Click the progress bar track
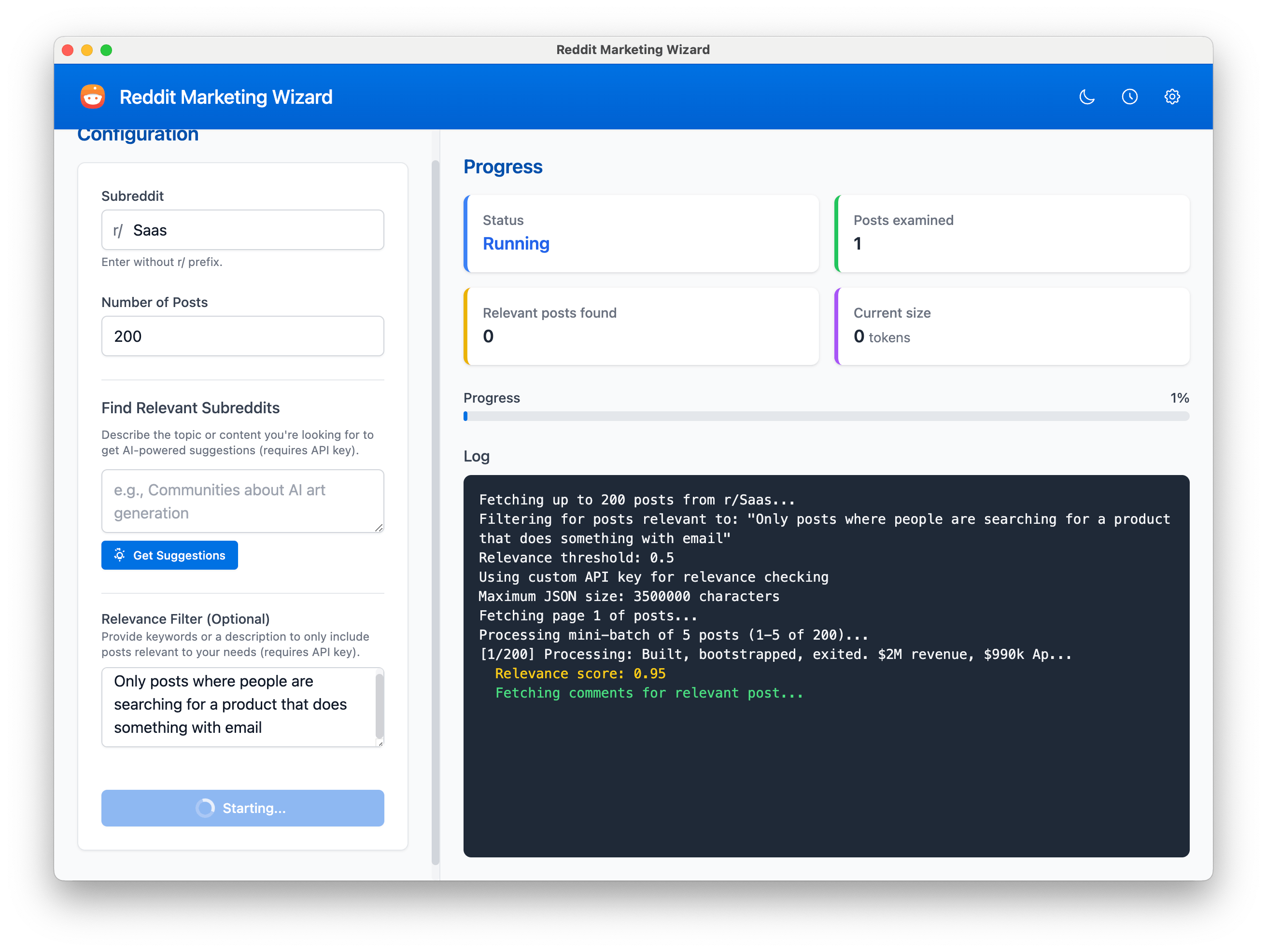This screenshot has width=1267, height=952. pos(826,417)
